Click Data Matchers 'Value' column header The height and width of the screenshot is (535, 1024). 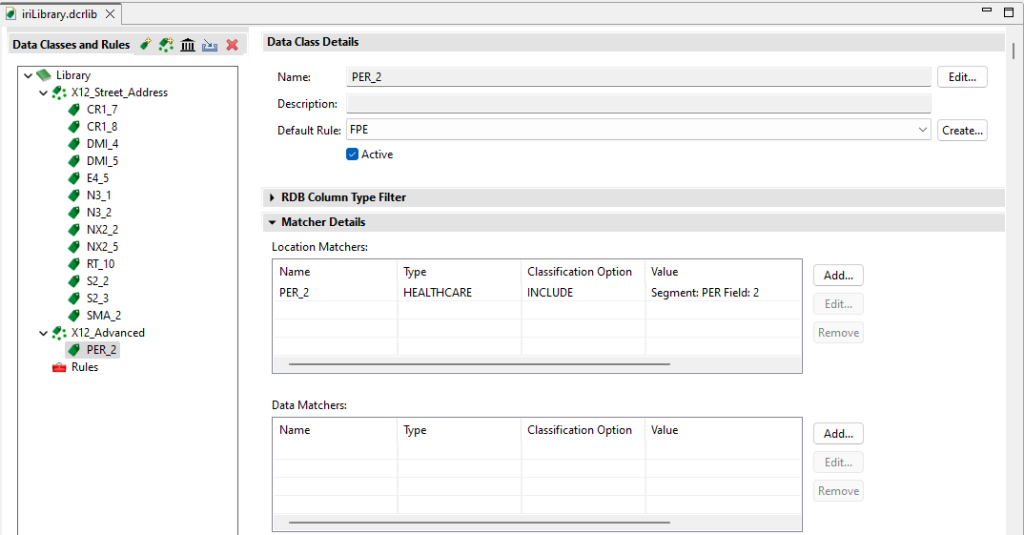pos(664,430)
